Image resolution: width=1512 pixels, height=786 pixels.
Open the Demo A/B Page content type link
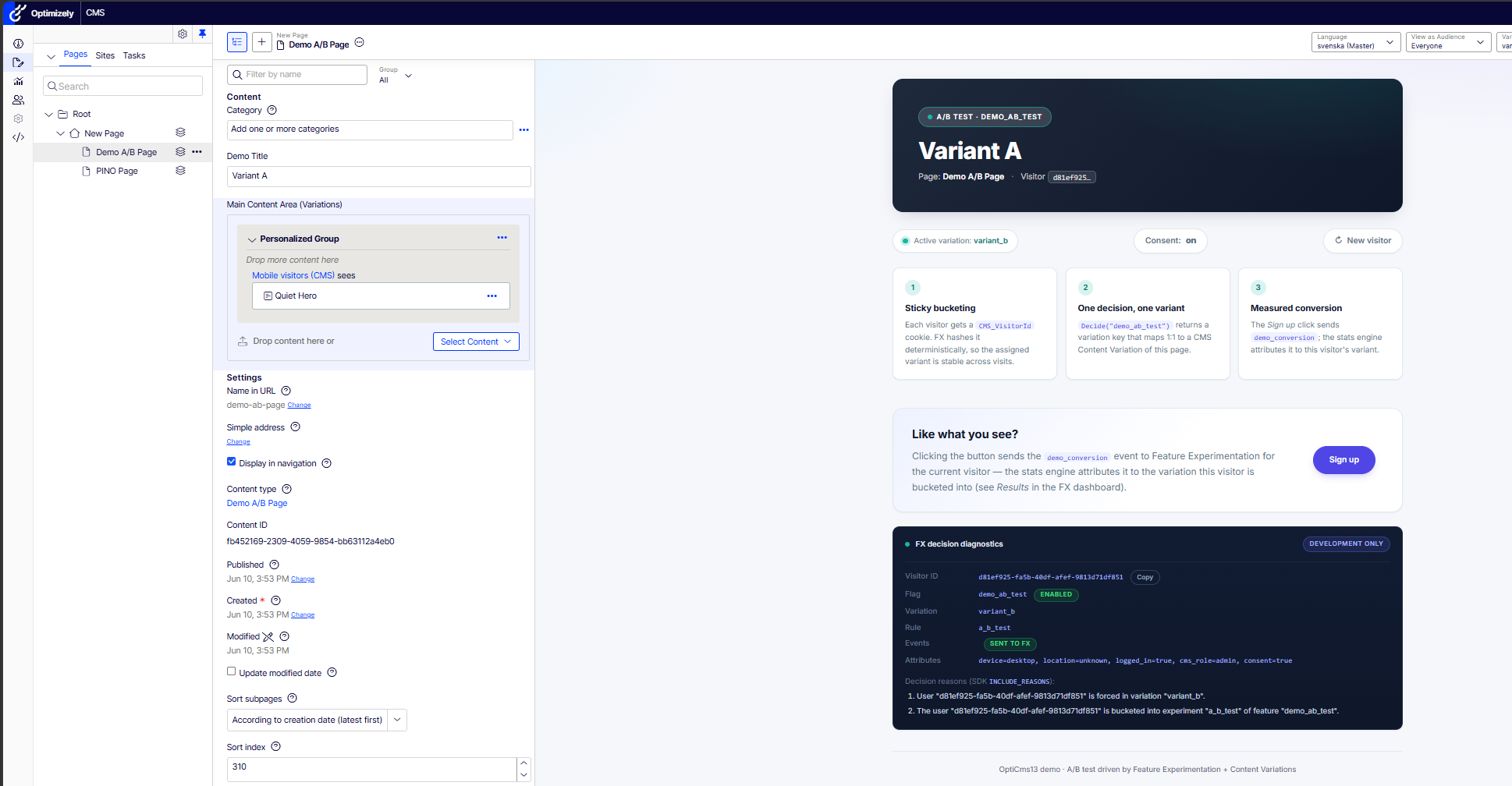click(257, 504)
